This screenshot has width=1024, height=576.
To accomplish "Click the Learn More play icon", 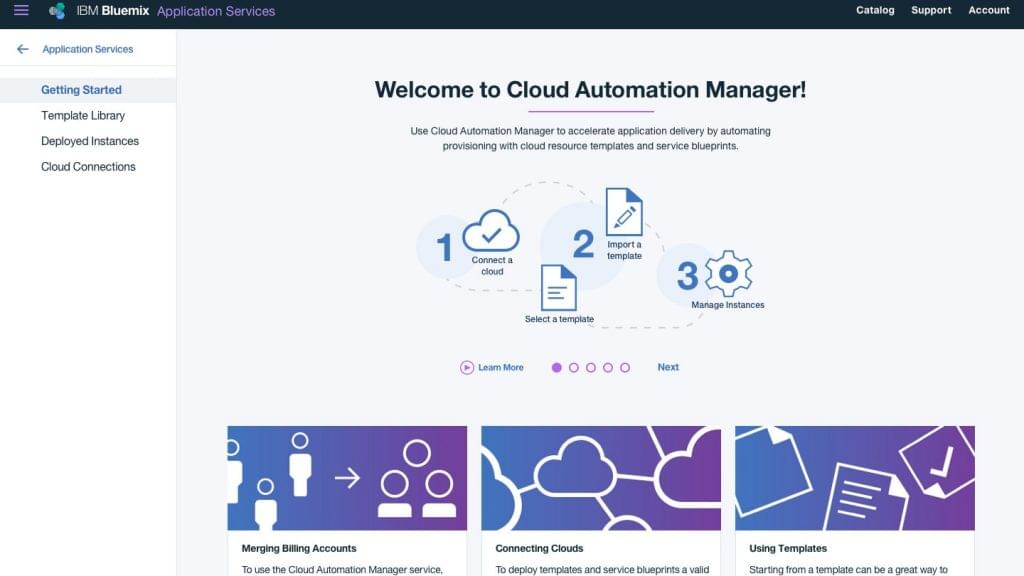I will (x=466, y=368).
